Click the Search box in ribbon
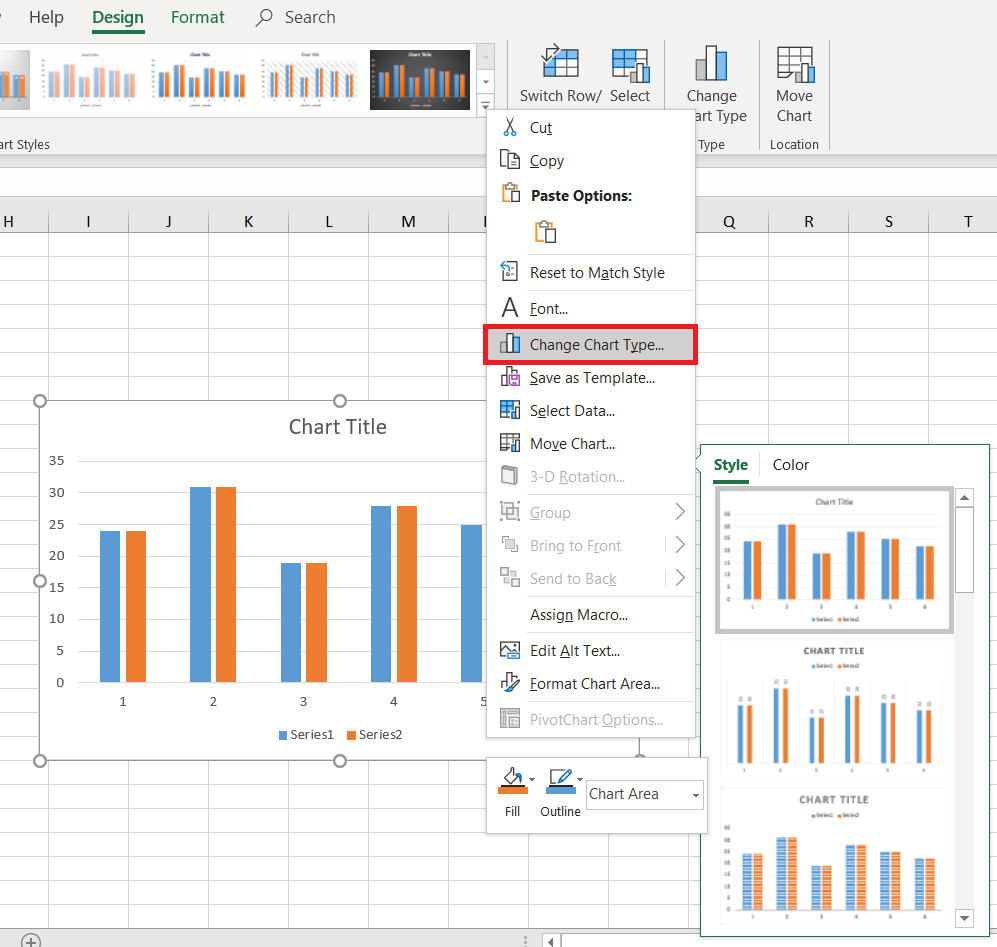997x947 pixels. (x=309, y=18)
